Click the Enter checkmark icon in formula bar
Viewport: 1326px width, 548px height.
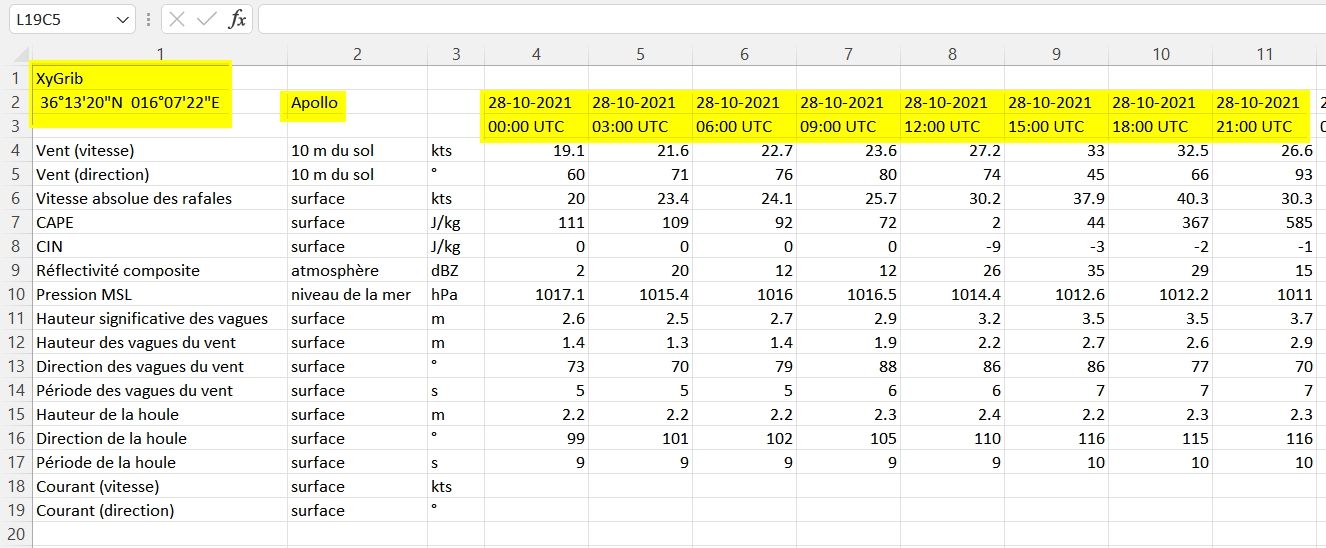207,19
